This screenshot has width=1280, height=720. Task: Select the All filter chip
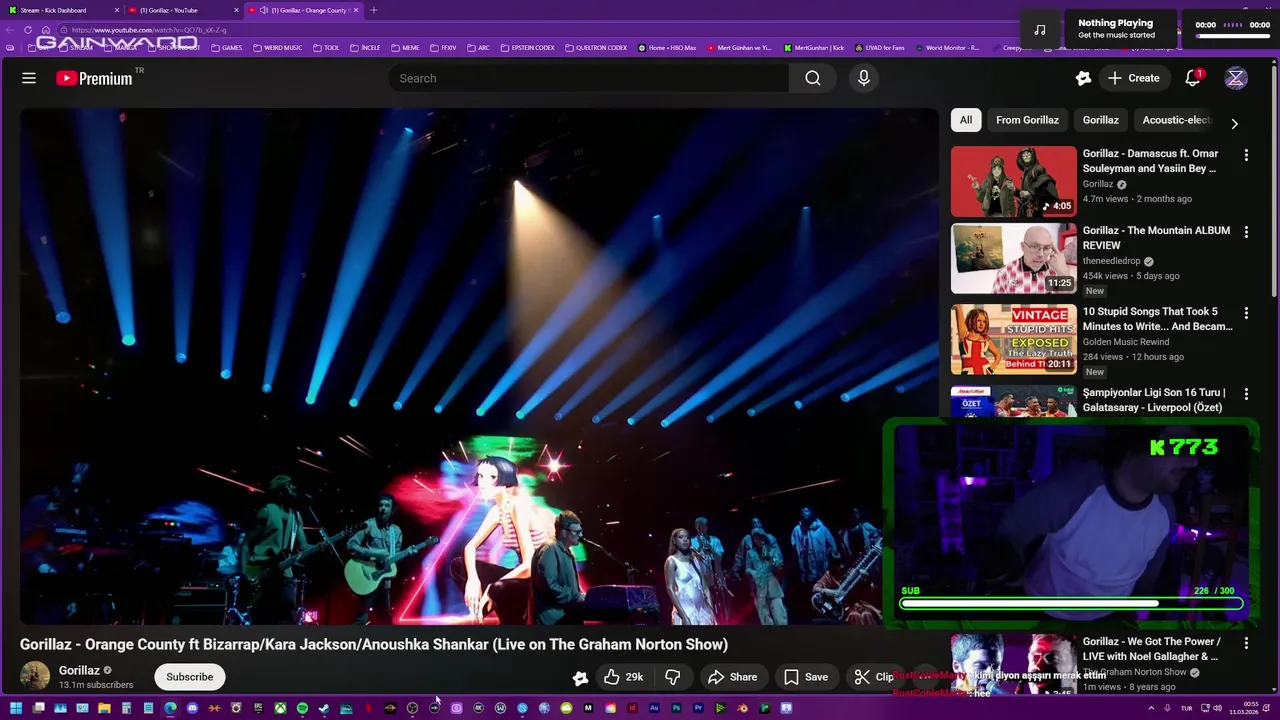tap(966, 120)
